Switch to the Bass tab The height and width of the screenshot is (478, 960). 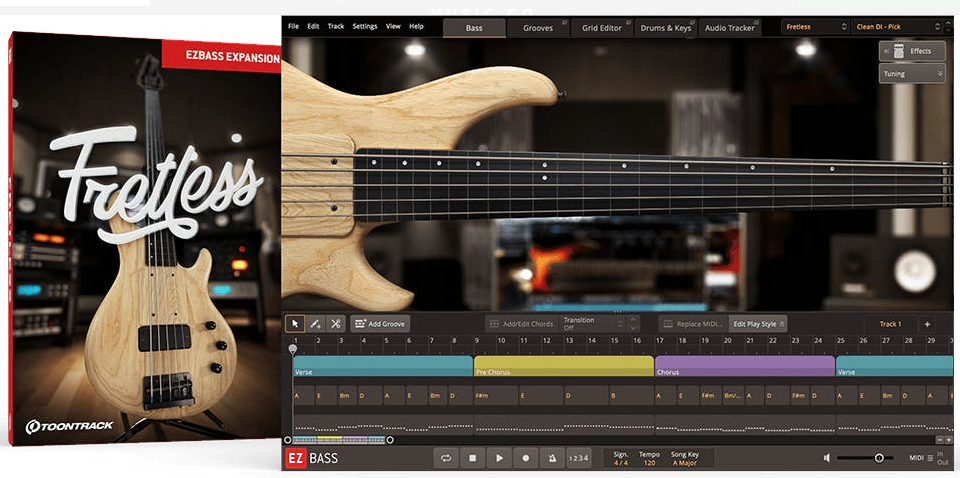pos(474,28)
